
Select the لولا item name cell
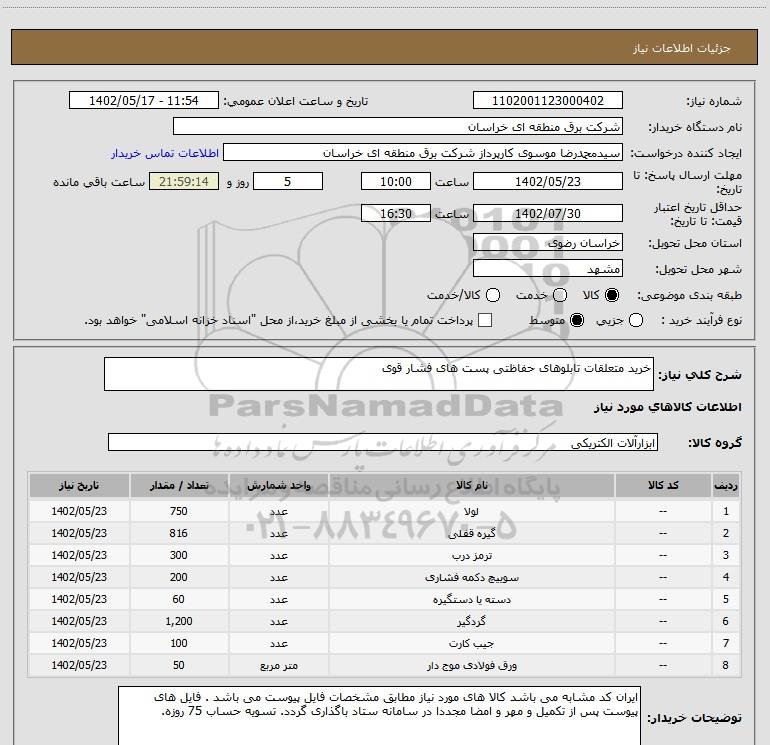tap(471, 511)
